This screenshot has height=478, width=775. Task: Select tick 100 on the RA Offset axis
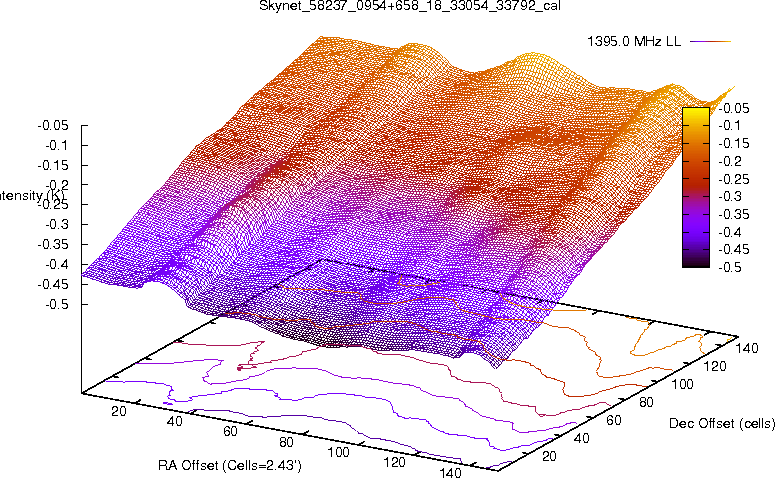338,452
